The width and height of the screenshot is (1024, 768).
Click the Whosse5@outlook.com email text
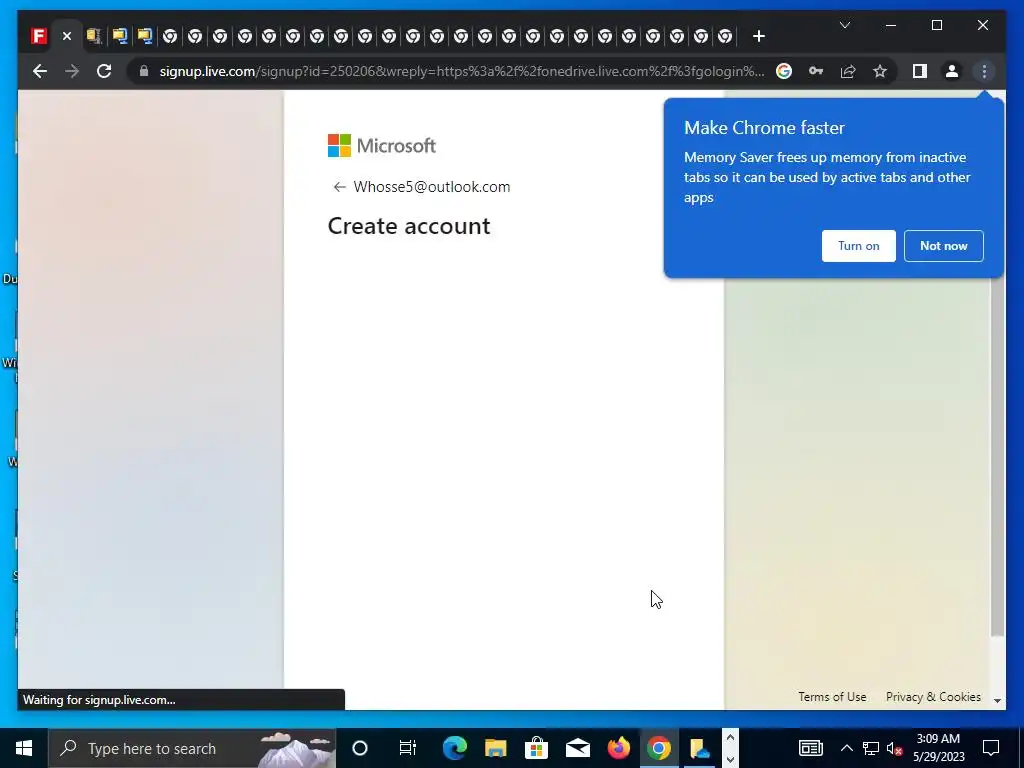point(432,187)
